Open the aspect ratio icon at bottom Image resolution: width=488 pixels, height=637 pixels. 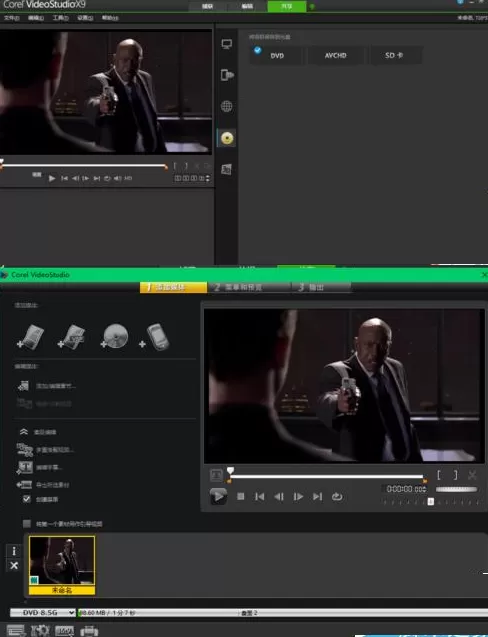(65, 630)
